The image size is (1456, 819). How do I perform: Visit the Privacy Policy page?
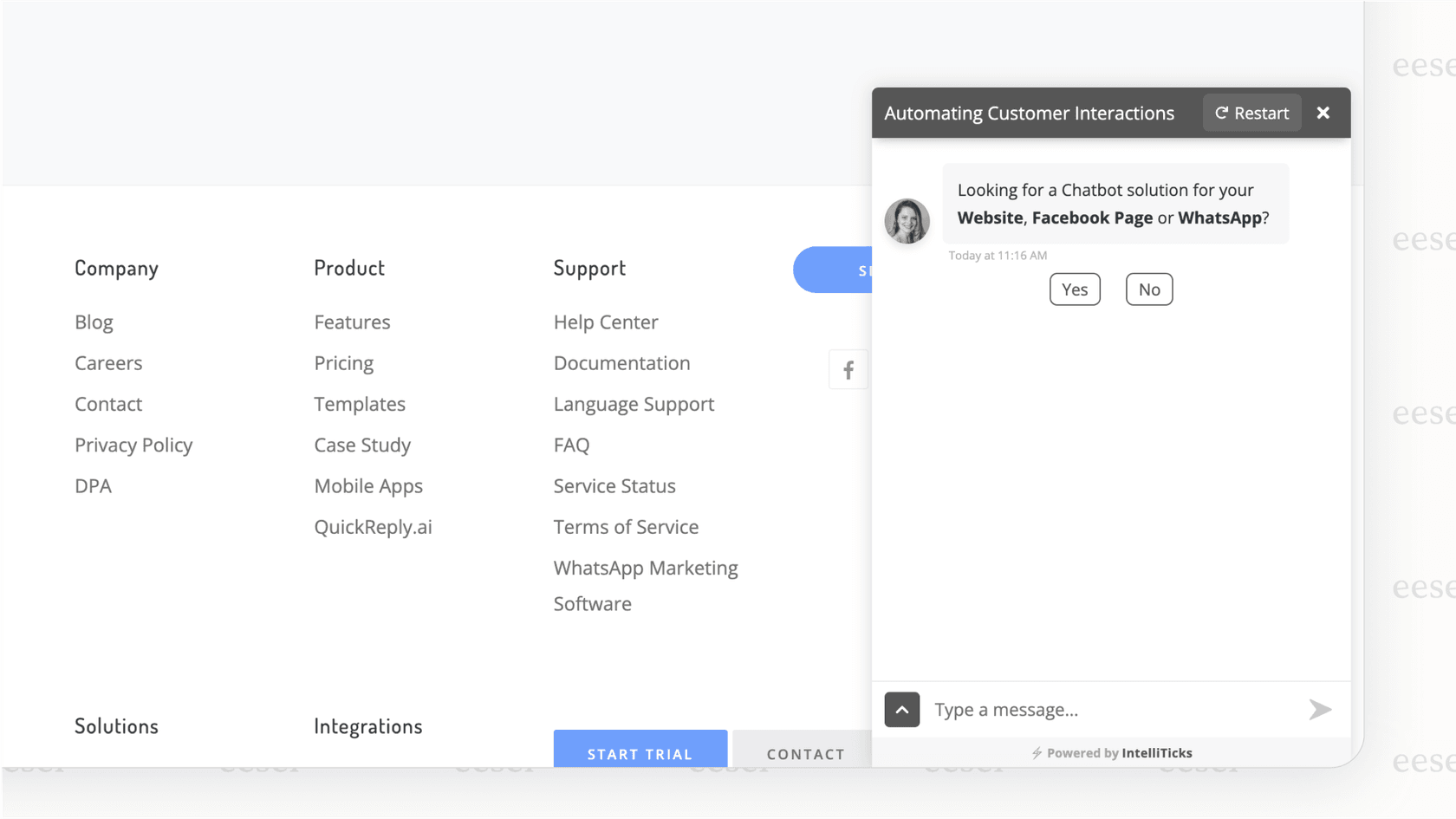pos(133,445)
